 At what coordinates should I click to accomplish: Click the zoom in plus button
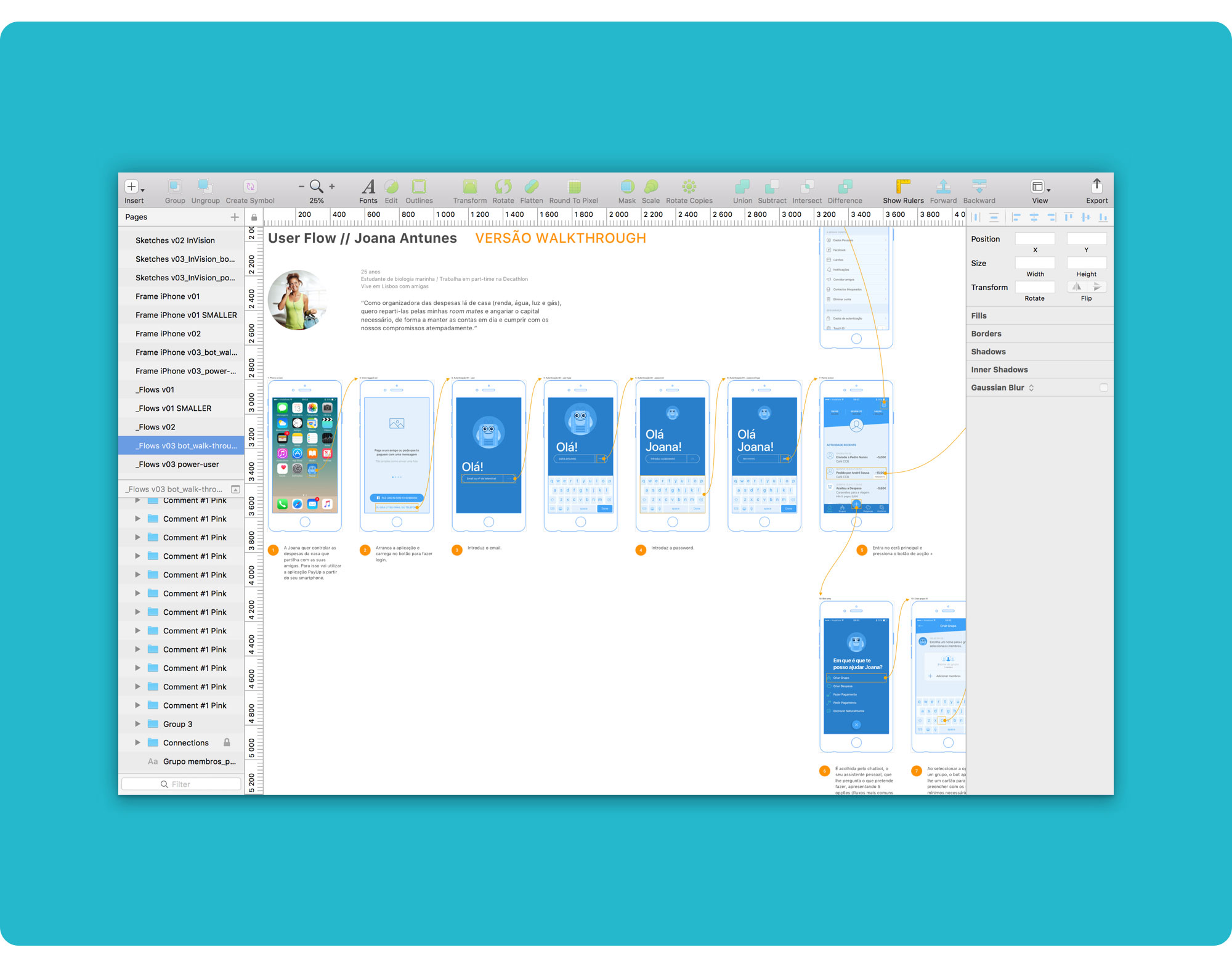point(332,187)
